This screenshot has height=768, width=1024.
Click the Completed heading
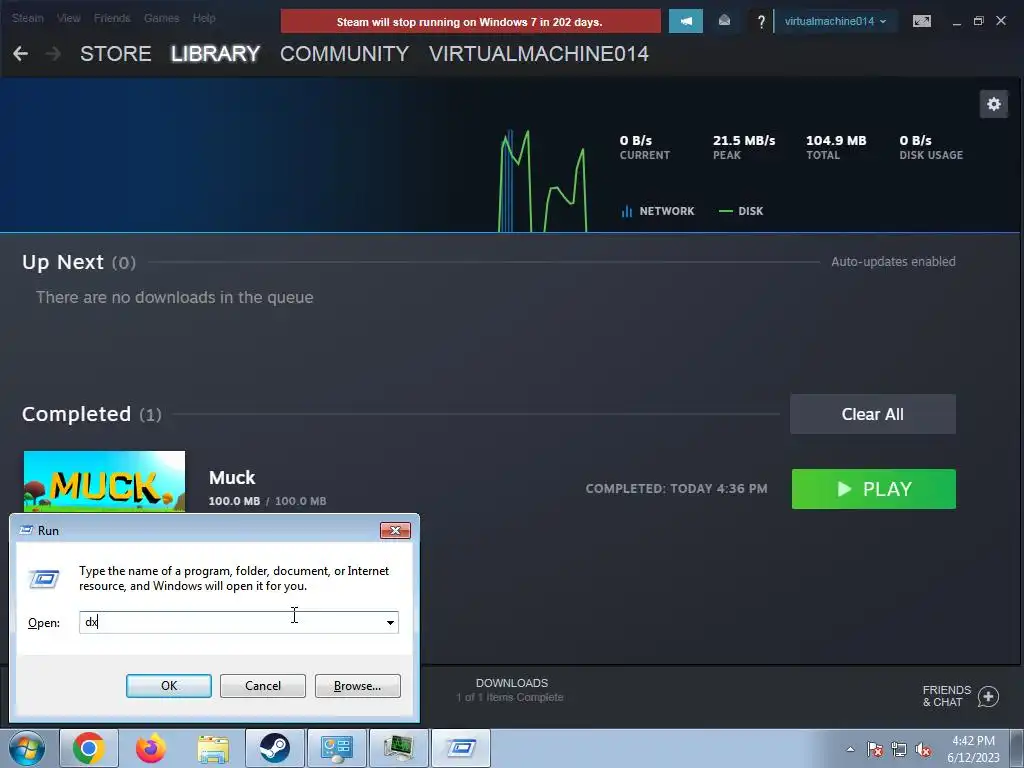pos(76,414)
